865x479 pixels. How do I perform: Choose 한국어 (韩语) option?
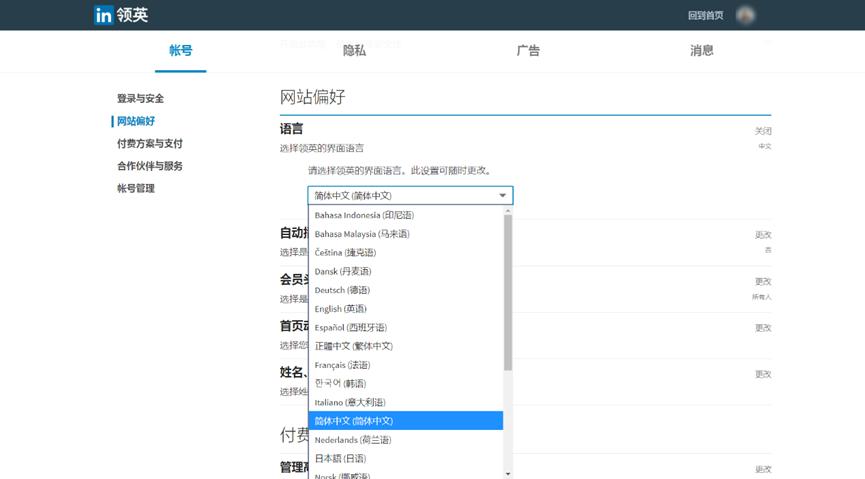(x=405, y=384)
